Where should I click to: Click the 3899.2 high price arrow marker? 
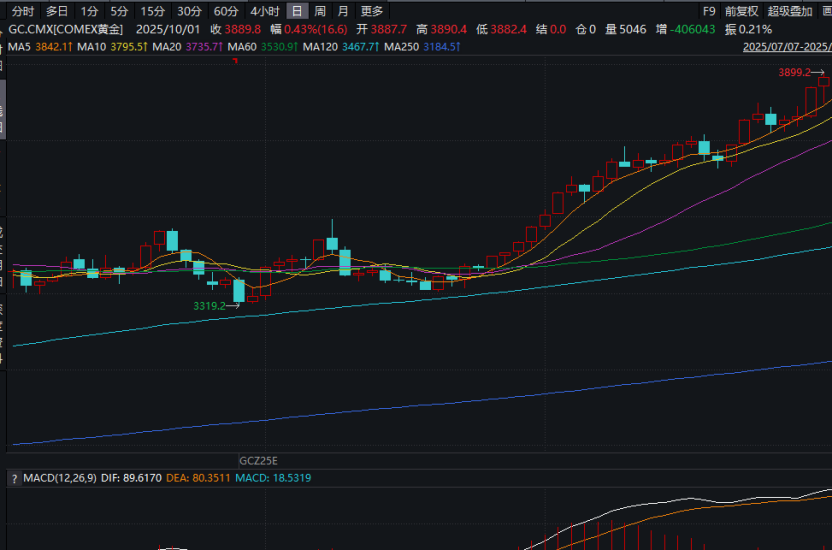tap(801, 73)
